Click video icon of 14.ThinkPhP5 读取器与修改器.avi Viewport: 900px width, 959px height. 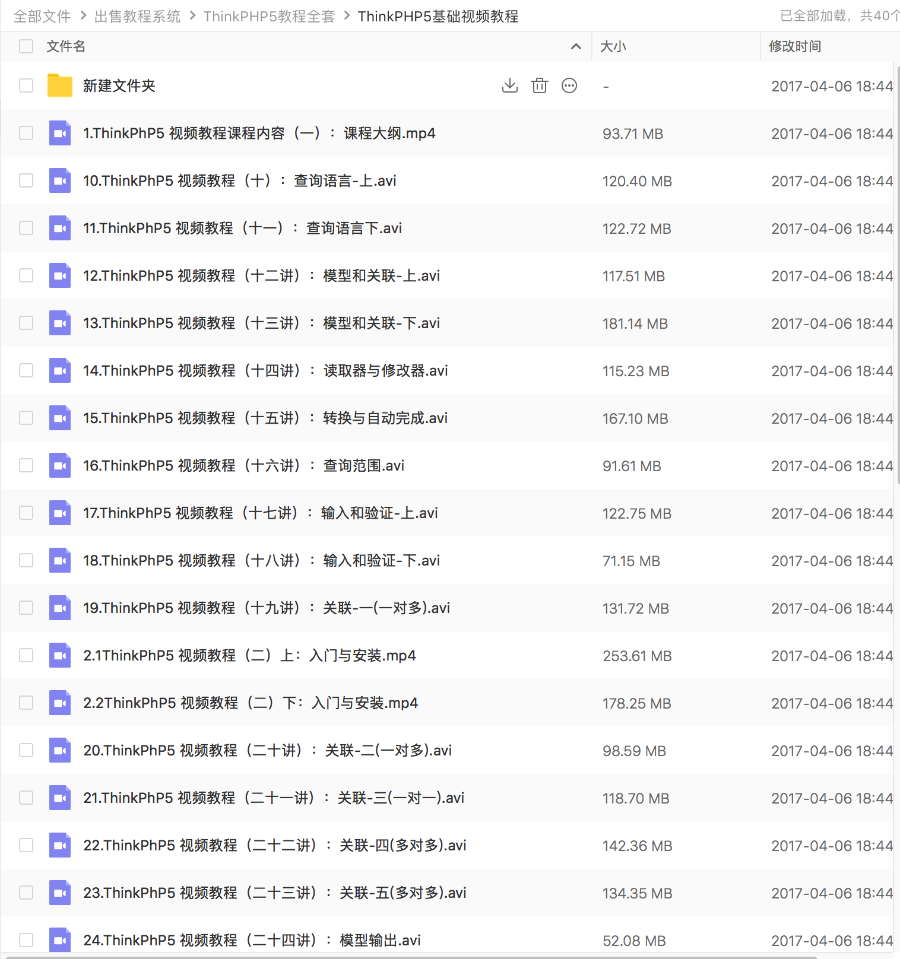[60, 371]
